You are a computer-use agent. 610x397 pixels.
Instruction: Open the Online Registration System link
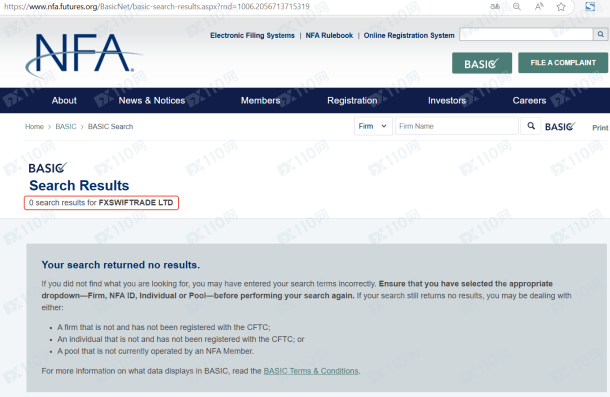point(409,35)
